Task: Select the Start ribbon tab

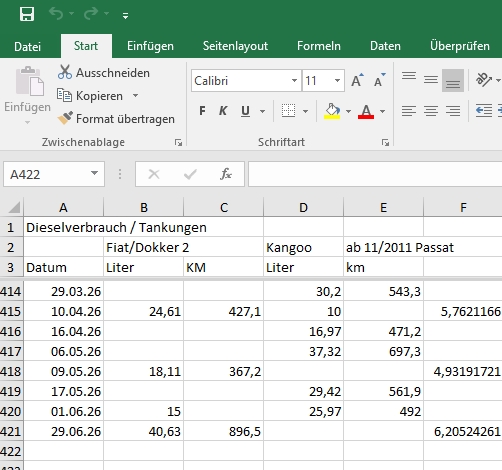Action: [x=86, y=46]
